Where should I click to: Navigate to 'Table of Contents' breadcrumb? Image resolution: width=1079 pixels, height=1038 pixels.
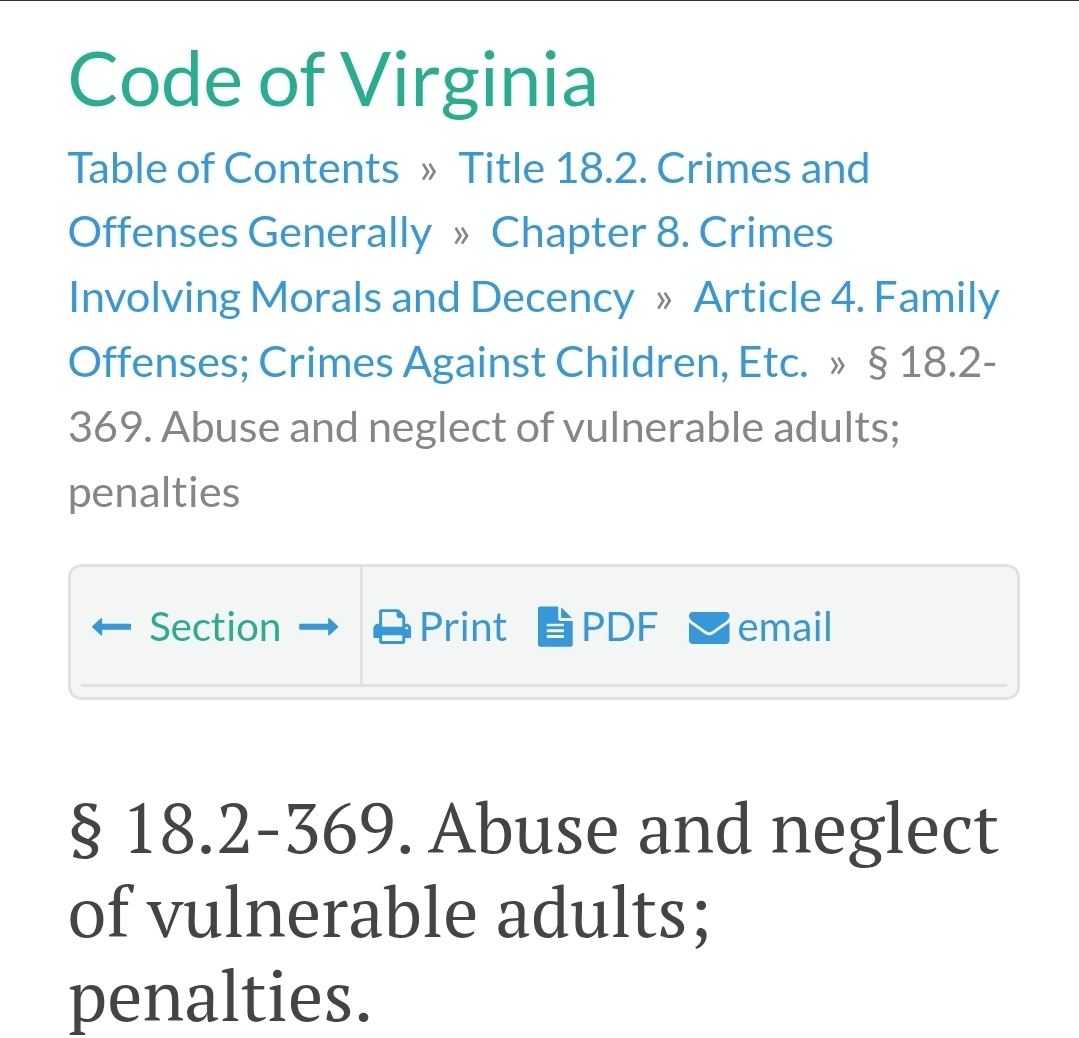click(x=233, y=168)
